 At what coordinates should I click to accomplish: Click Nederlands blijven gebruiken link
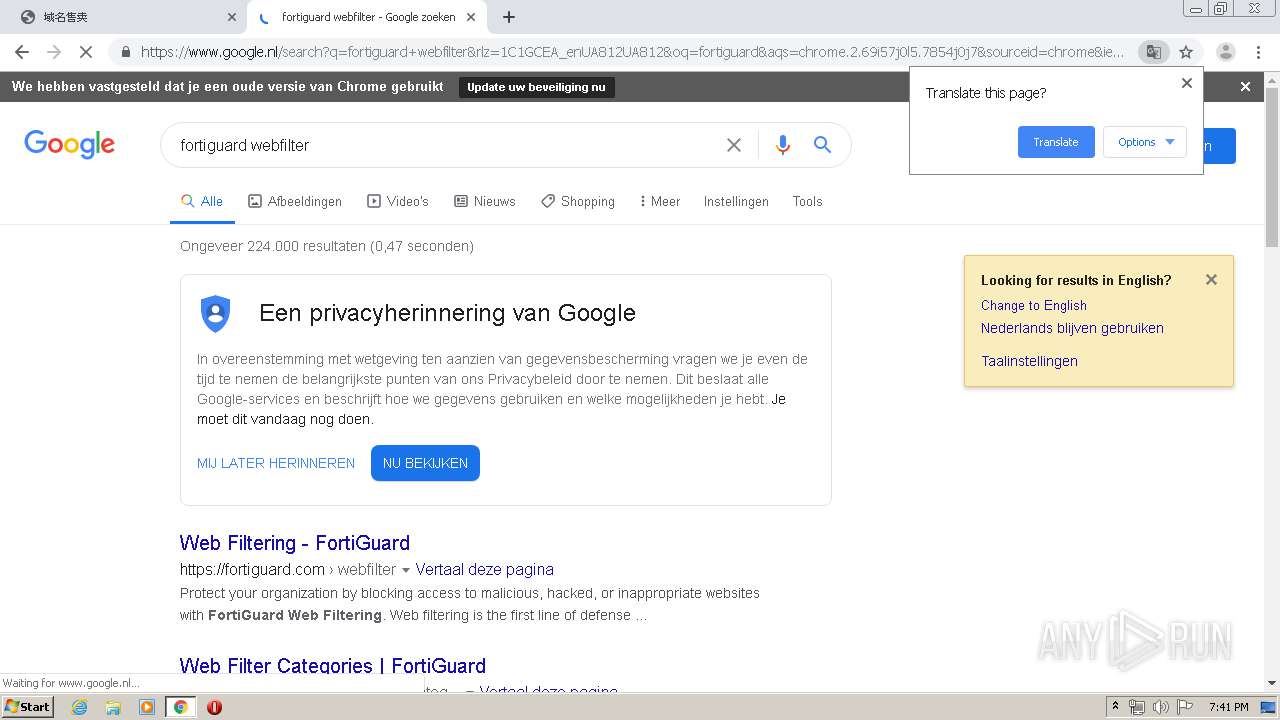tap(1072, 328)
